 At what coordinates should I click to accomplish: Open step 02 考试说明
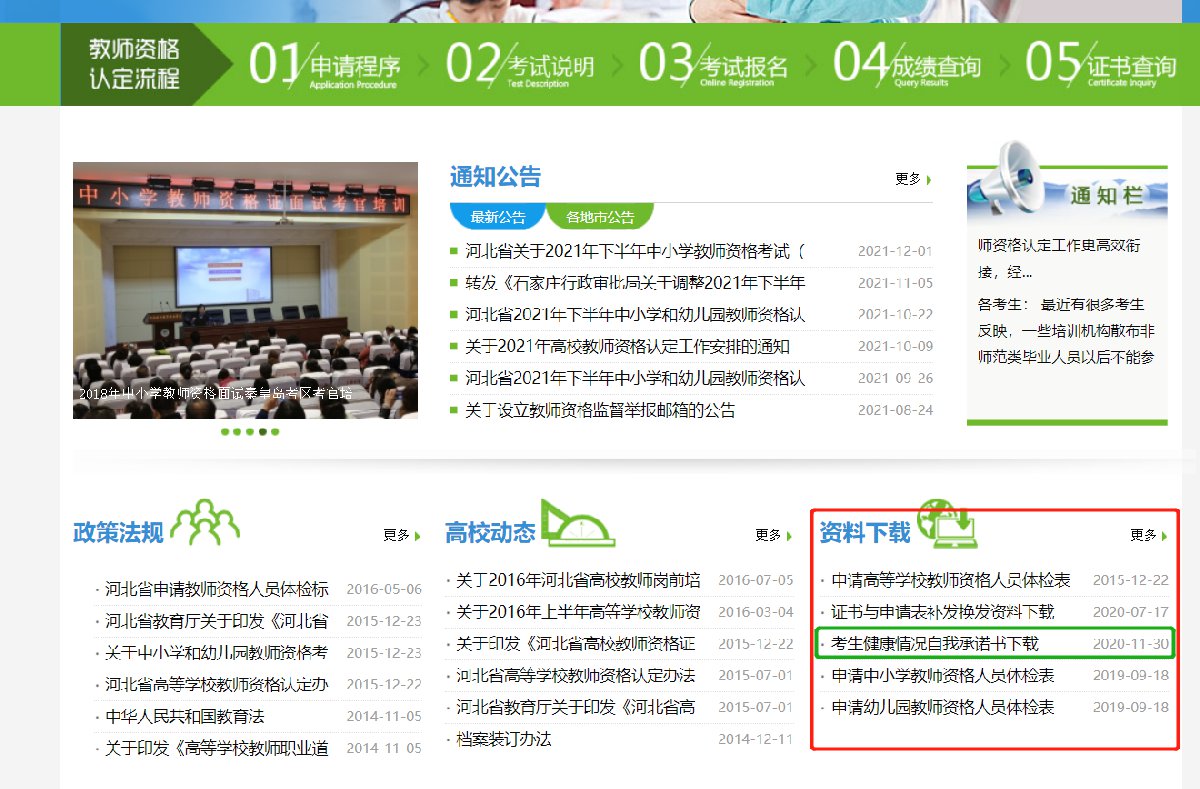520,64
